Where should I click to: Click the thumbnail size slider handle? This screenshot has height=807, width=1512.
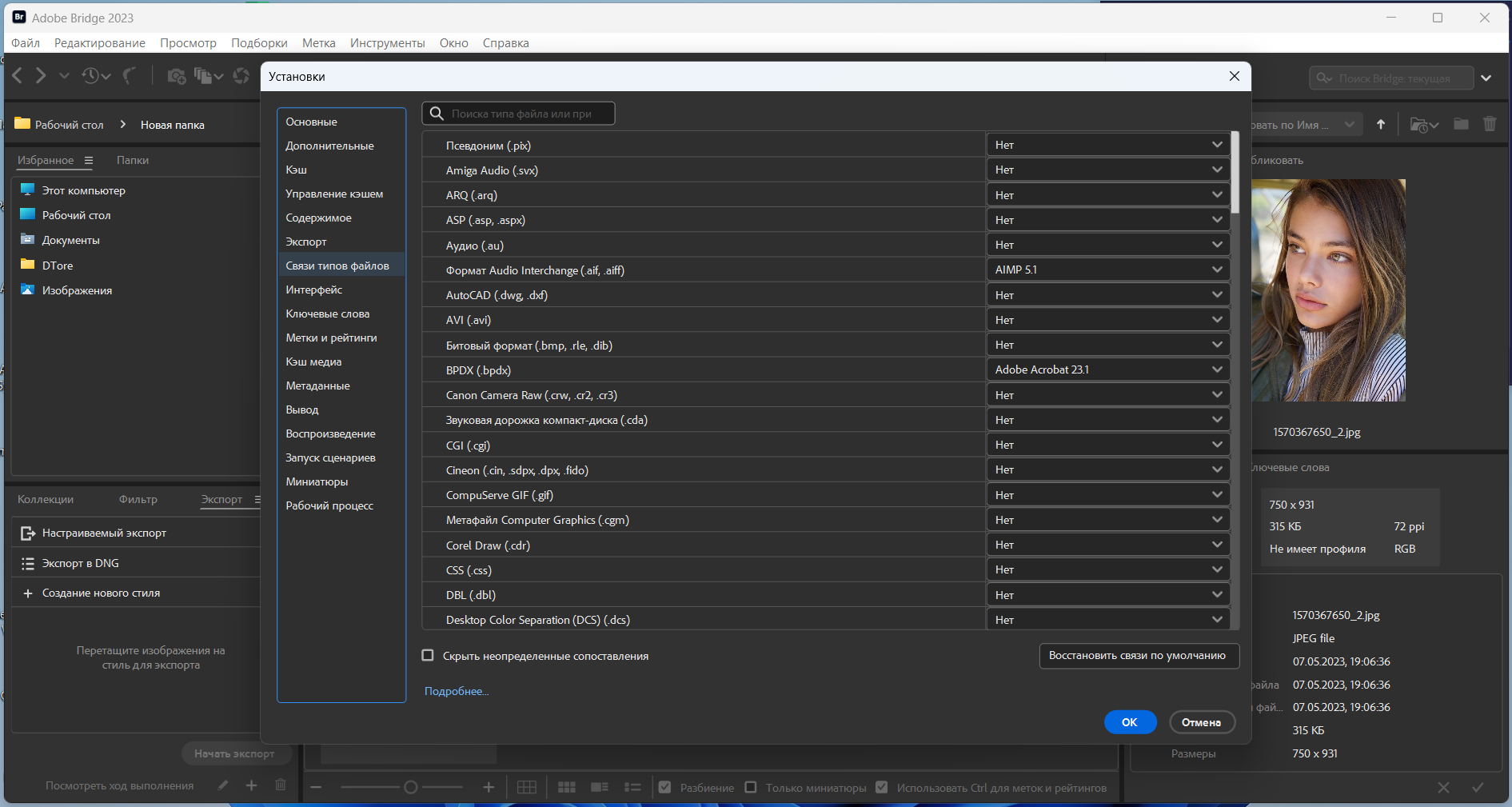(x=411, y=787)
